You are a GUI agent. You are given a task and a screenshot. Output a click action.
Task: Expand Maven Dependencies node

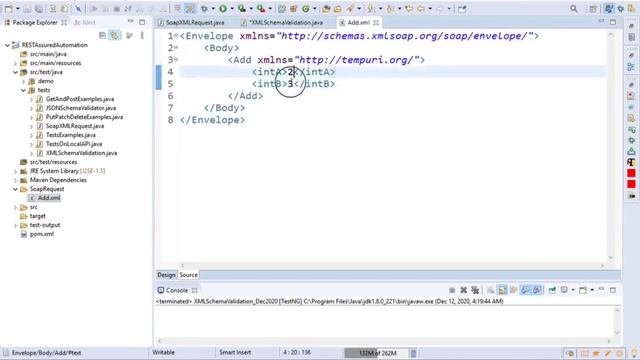click(16, 180)
